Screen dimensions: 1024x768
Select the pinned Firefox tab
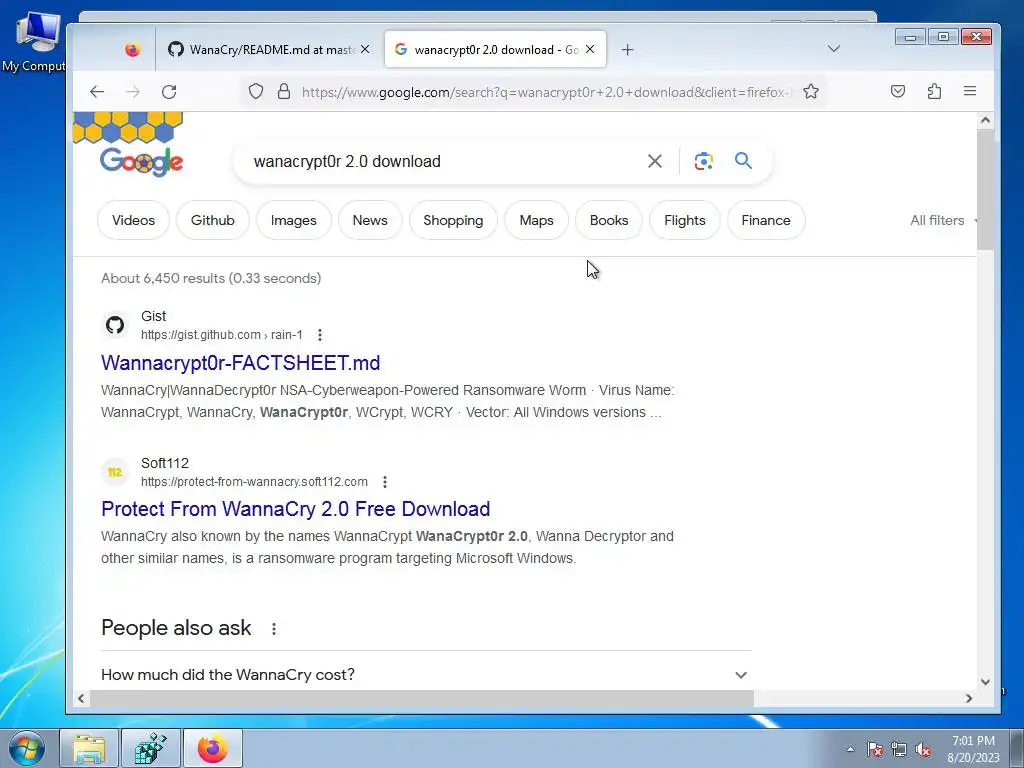point(133,50)
